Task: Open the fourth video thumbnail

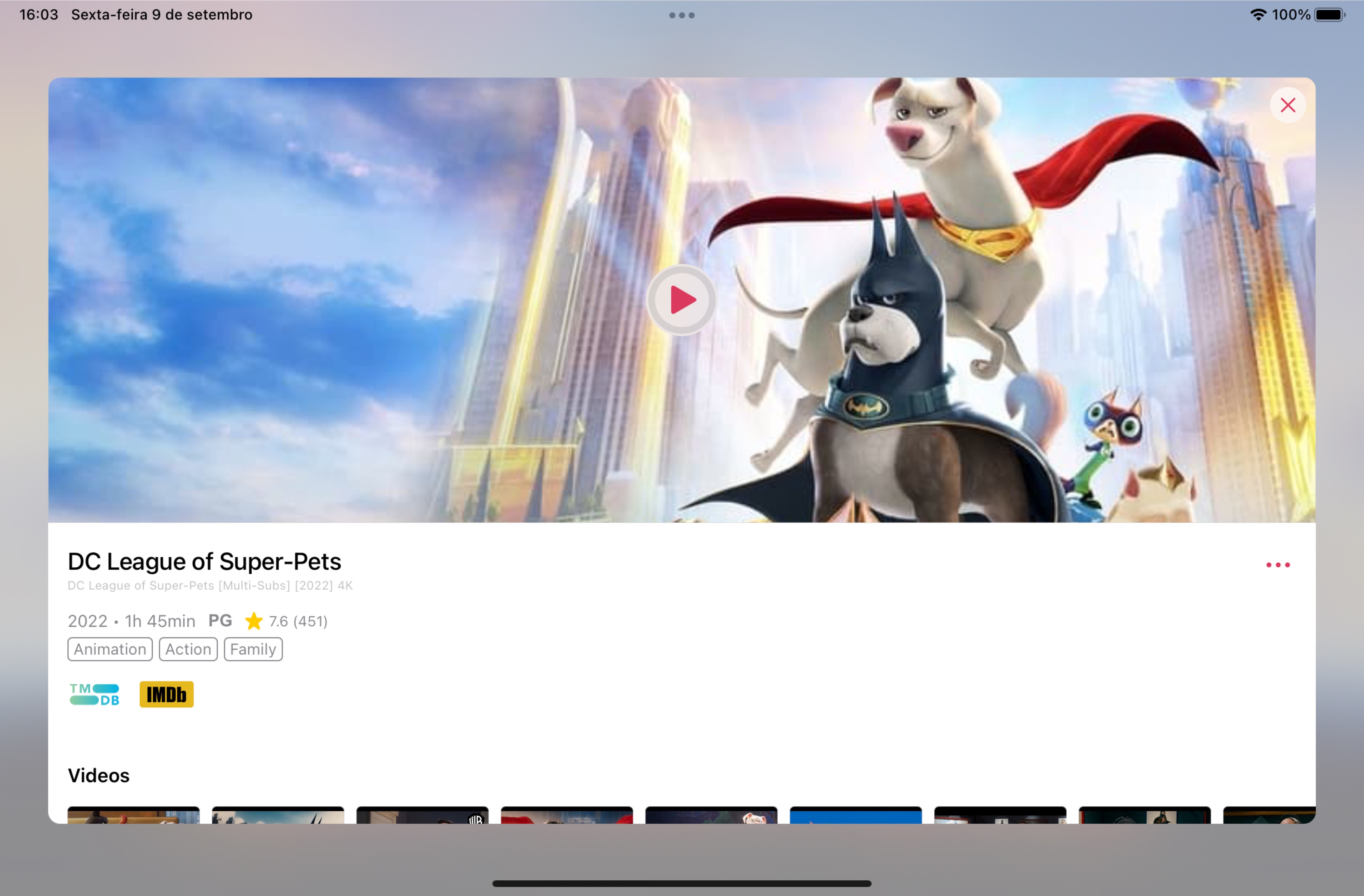Action: click(567, 815)
